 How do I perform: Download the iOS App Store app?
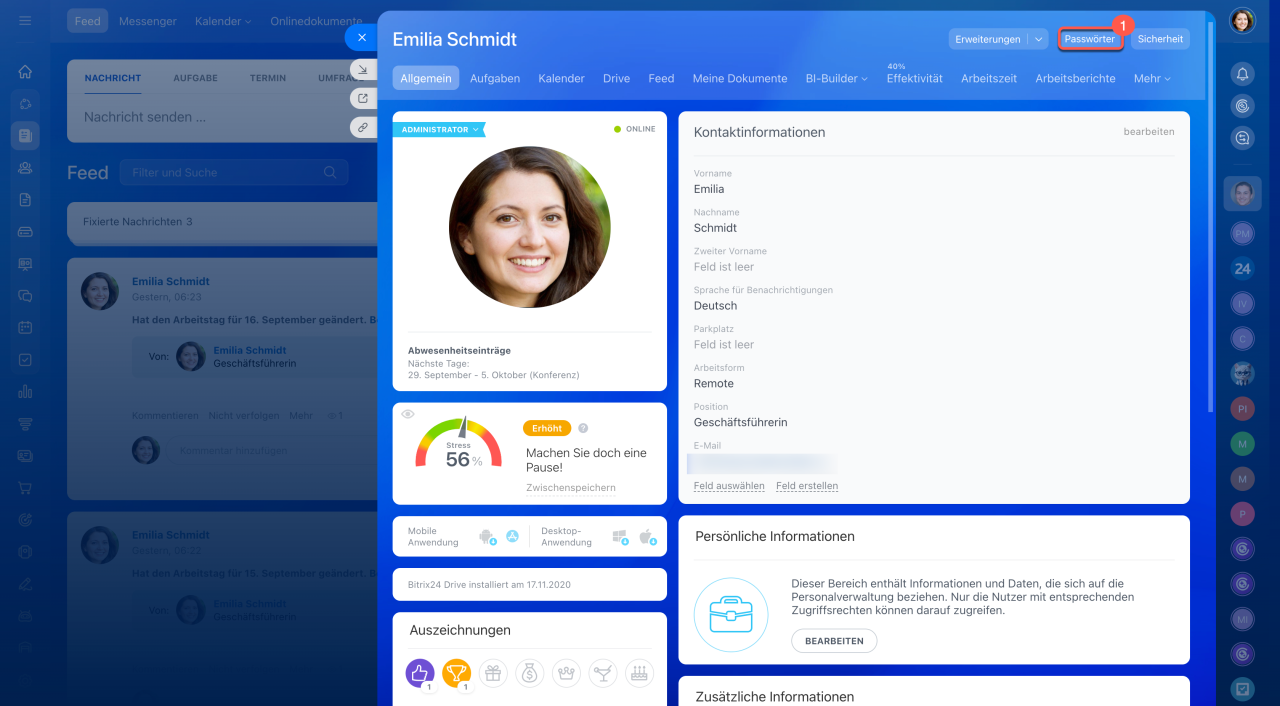point(512,537)
